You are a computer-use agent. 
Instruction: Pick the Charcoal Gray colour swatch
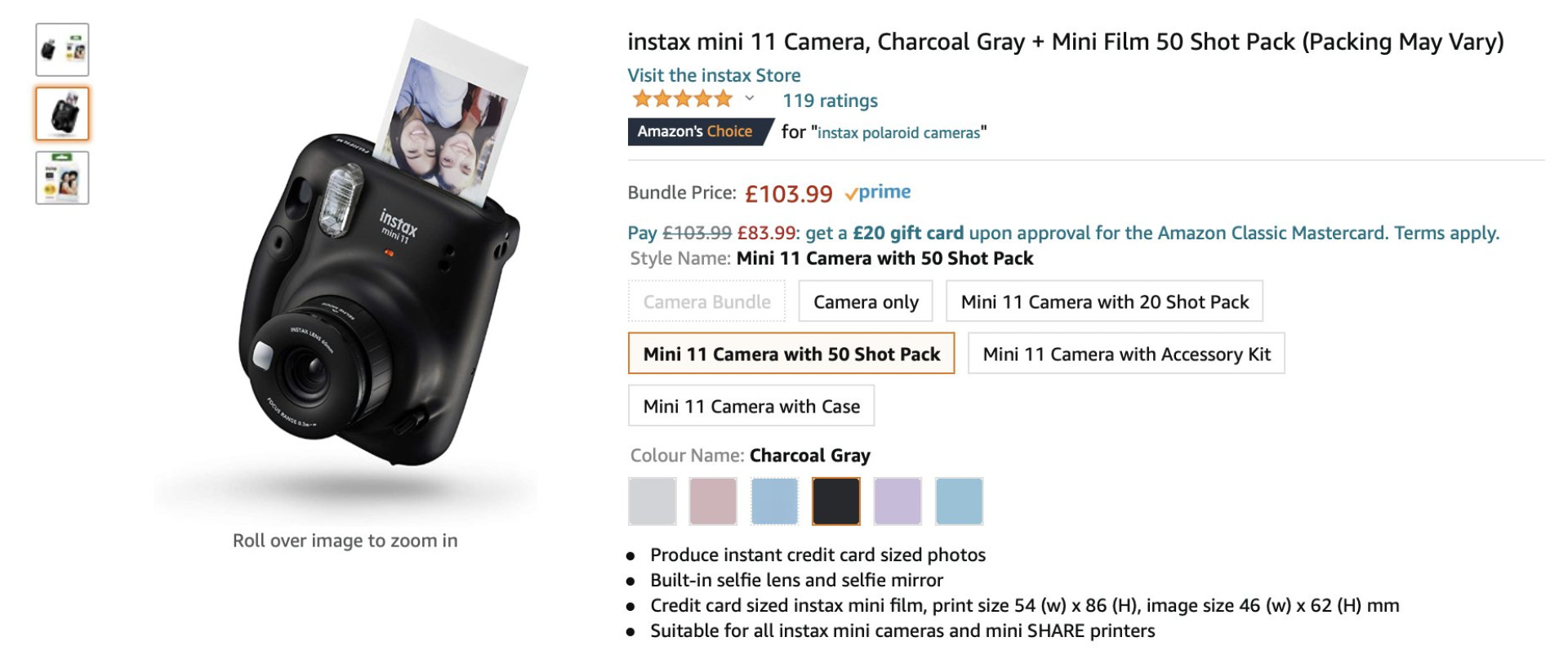tap(835, 501)
